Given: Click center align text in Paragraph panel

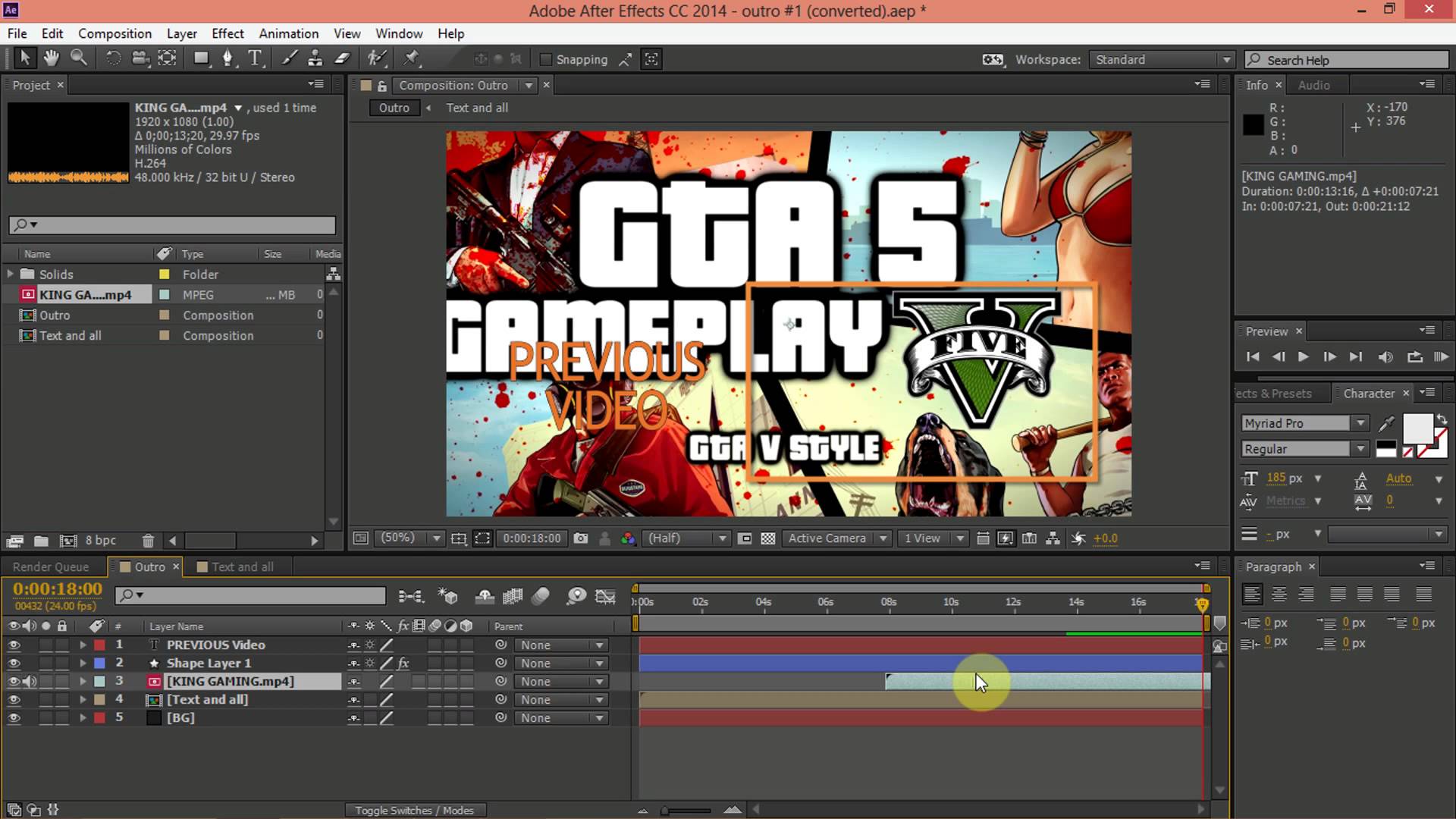Looking at the screenshot, I should [1279, 595].
